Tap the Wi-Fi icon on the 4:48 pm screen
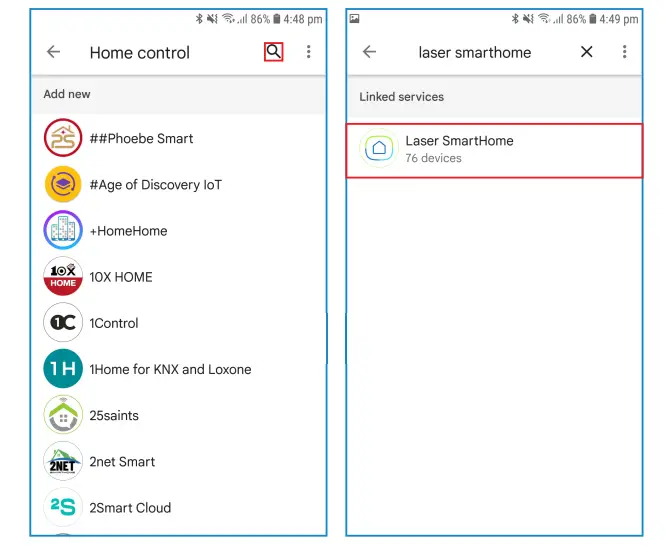Image resolution: width=665 pixels, height=559 pixels. point(229,19)
